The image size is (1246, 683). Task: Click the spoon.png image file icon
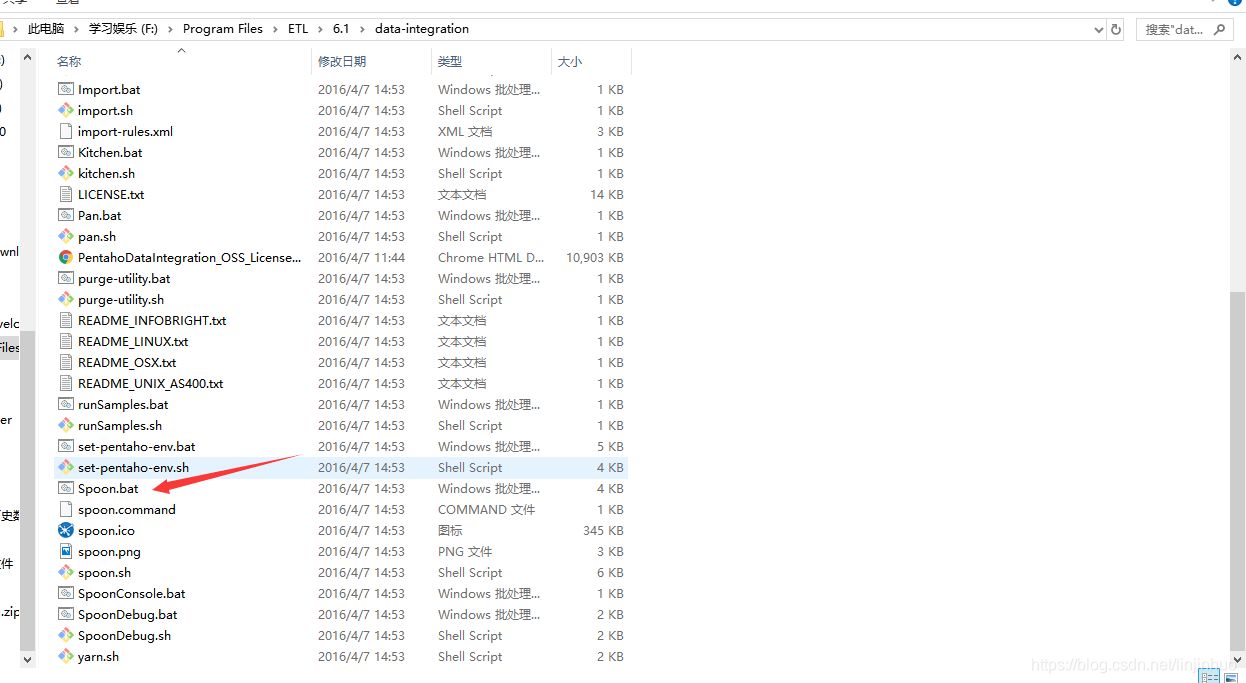(x=66, y=551)
